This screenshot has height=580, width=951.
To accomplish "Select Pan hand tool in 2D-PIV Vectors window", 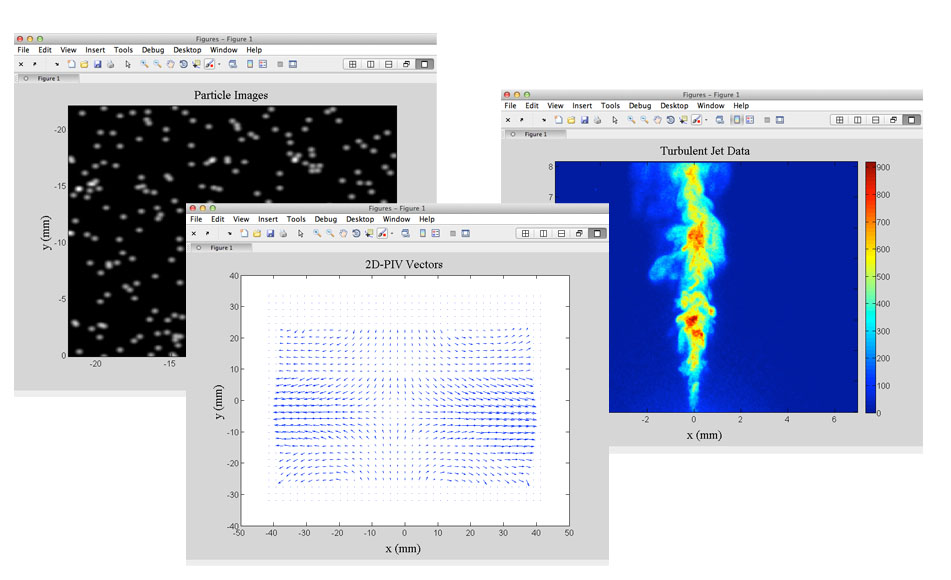I will click(343, 233).
